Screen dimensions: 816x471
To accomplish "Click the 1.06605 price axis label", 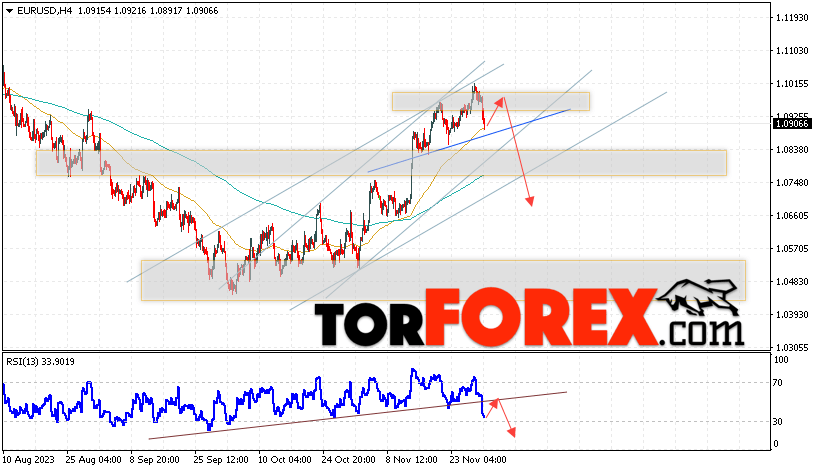I will coord(792,216).
